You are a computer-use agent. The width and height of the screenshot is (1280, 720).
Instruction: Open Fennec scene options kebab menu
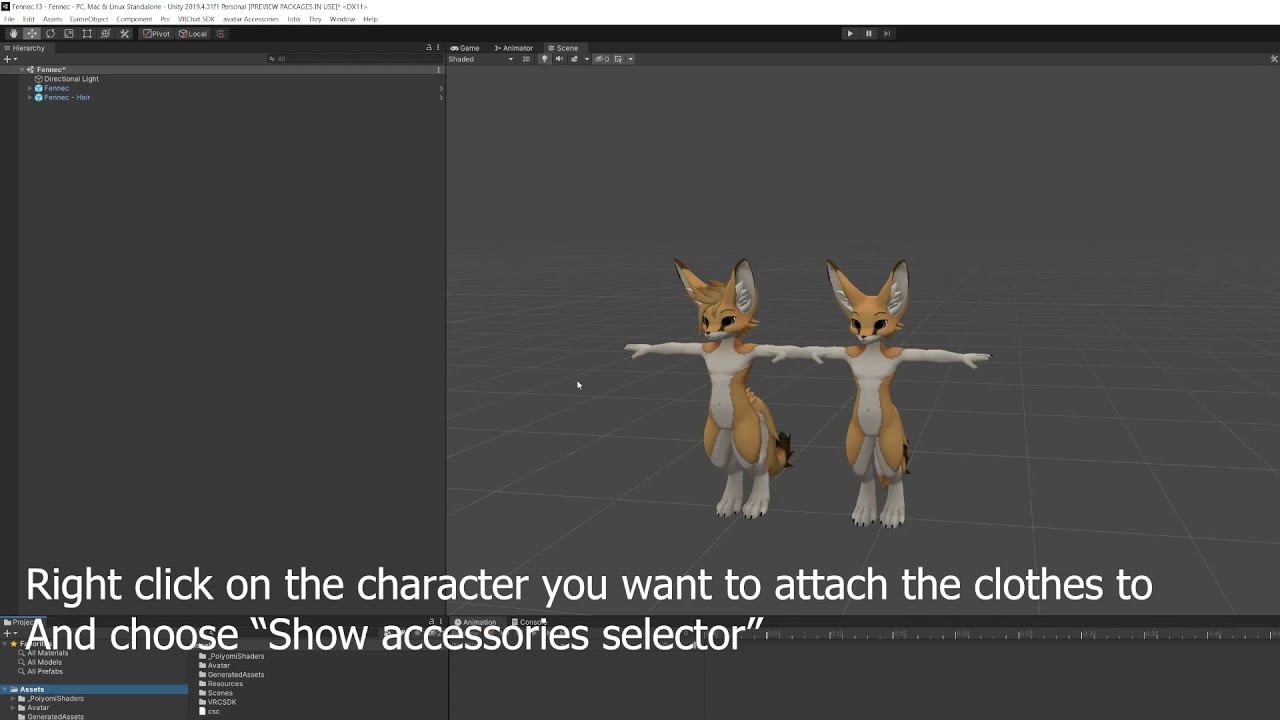coord(439,70)
